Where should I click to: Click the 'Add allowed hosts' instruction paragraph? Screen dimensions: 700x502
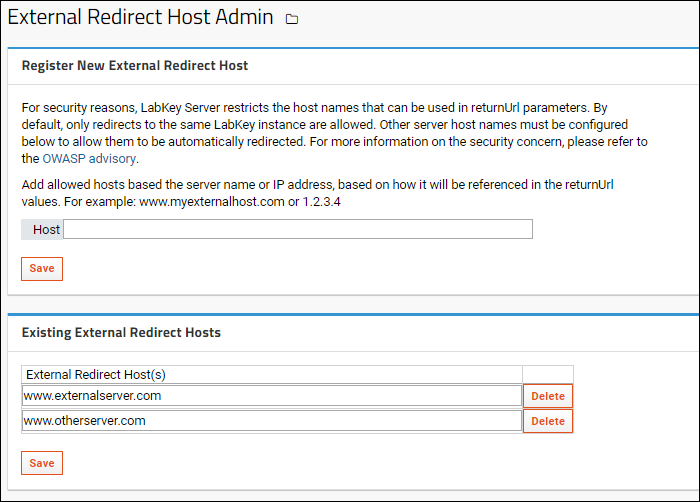click(x=317, y=193)
